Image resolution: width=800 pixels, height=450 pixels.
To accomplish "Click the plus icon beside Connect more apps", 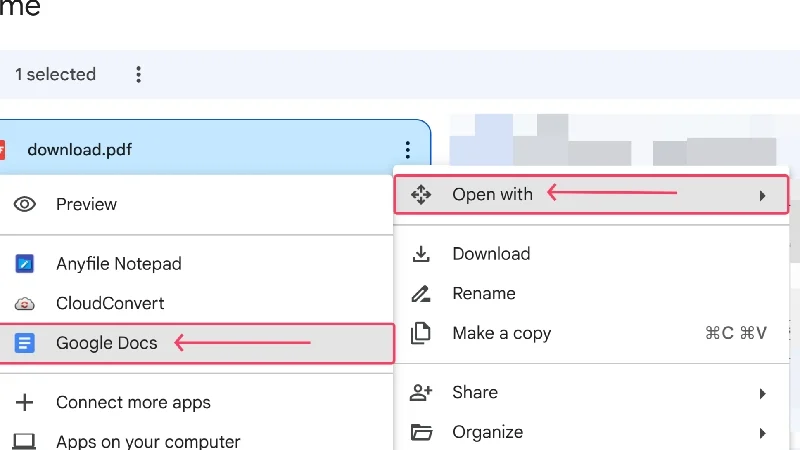I will (x=25, y=403).
